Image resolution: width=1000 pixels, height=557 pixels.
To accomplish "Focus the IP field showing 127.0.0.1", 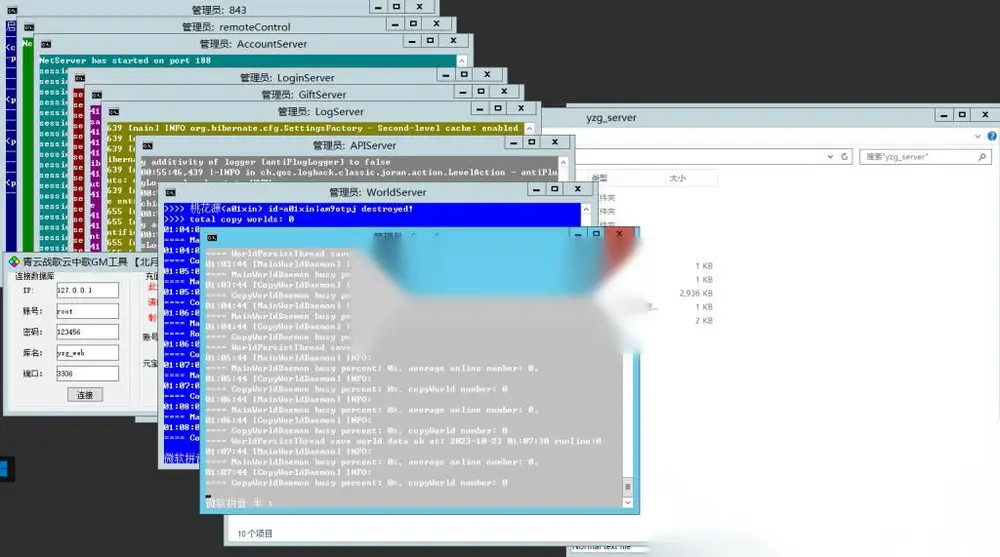I will (x=87, y=290).
